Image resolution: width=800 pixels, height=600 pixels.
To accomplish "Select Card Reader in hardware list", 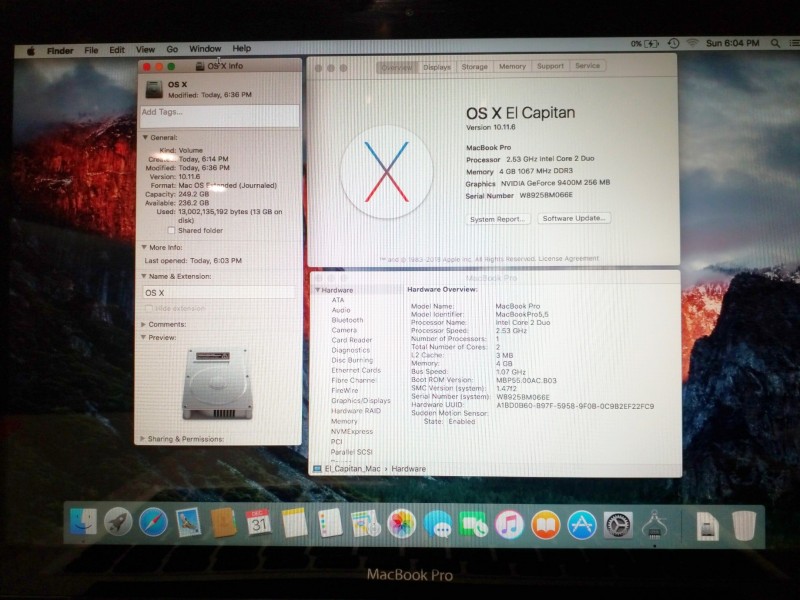I will 352,340.
